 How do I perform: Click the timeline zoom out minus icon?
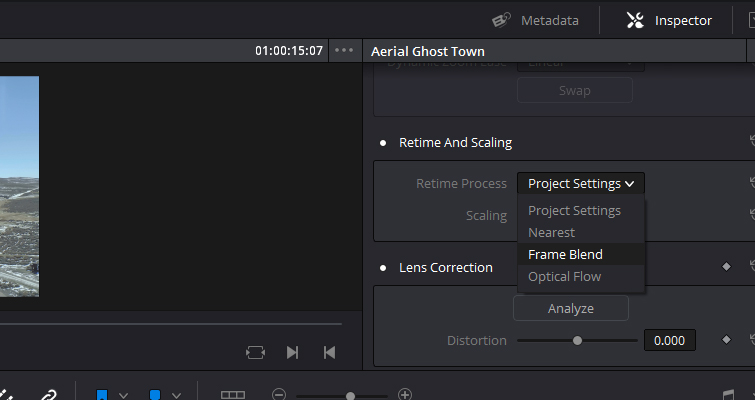pyautogui.click(x=279, y=395)
